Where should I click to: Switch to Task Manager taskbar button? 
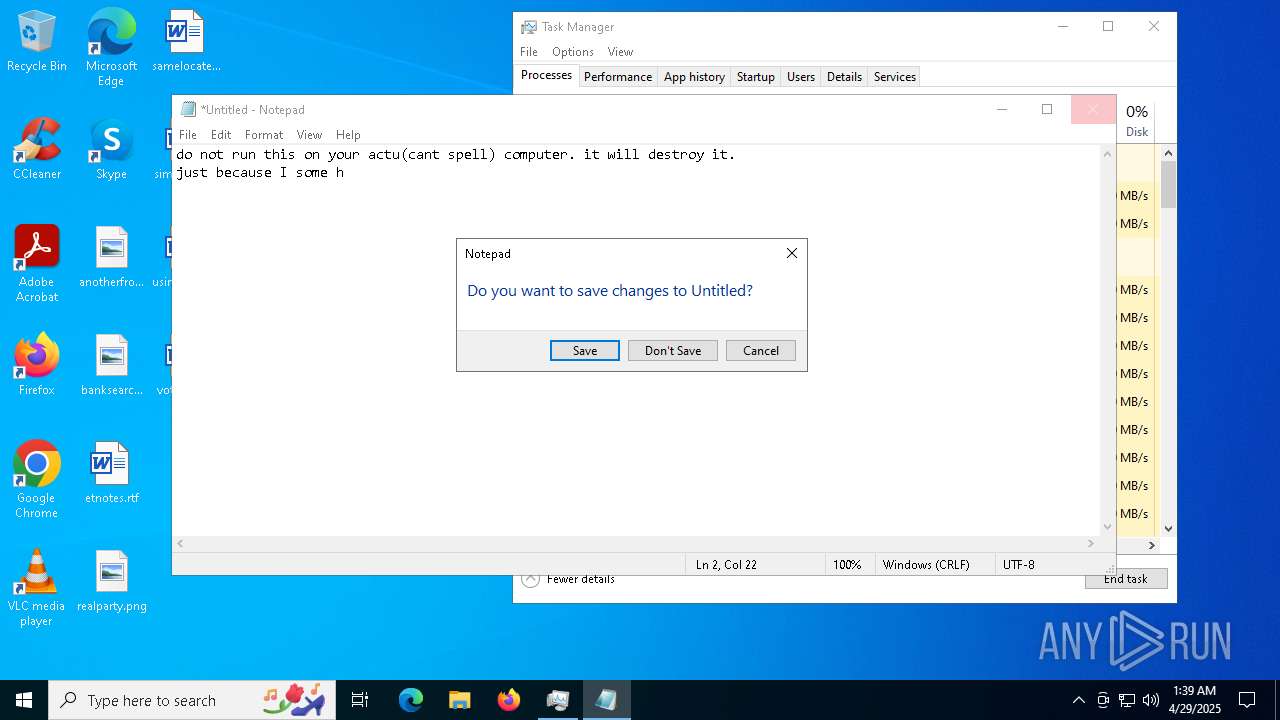click(x=558, y=700)
